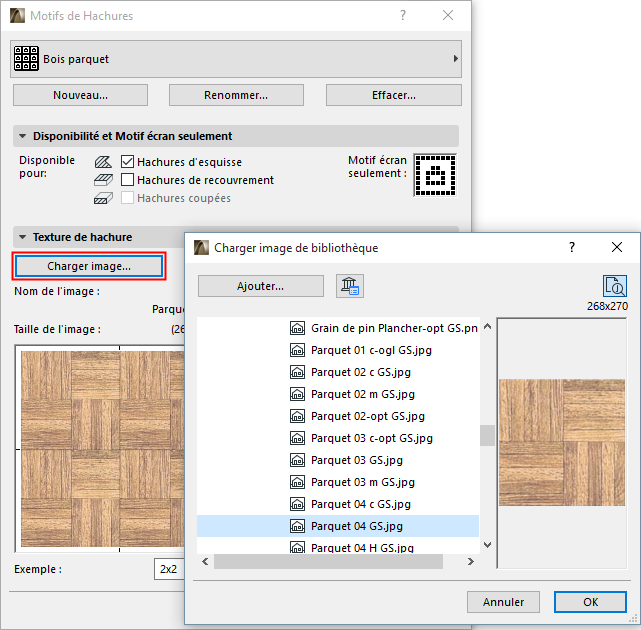Click Annuler button
641x630 pixels.
click(503, 602)
